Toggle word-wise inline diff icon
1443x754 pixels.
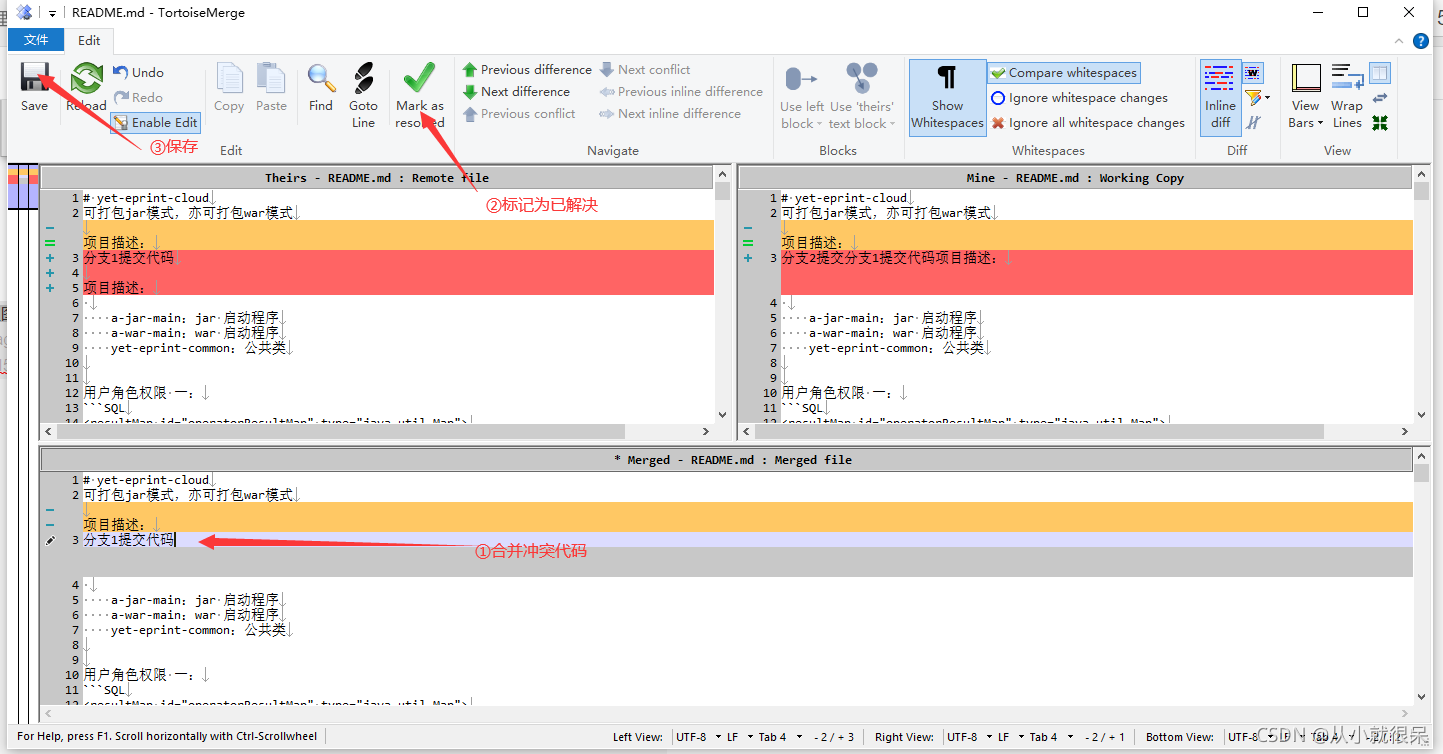point(1253,73)
